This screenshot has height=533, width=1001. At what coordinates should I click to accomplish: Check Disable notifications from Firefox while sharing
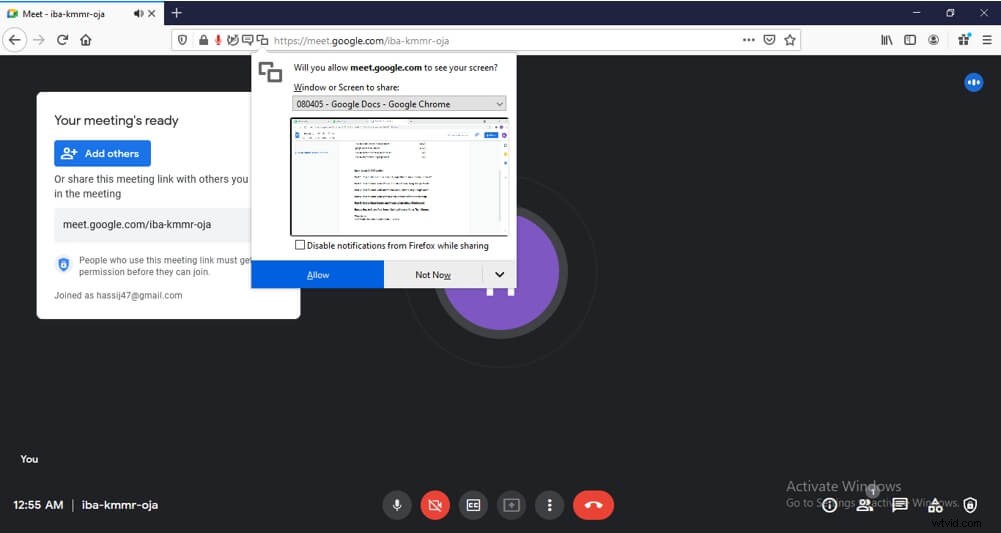300,245
